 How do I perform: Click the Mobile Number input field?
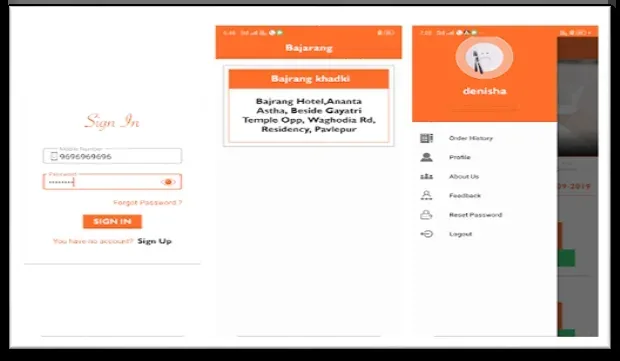click(112, 156)
